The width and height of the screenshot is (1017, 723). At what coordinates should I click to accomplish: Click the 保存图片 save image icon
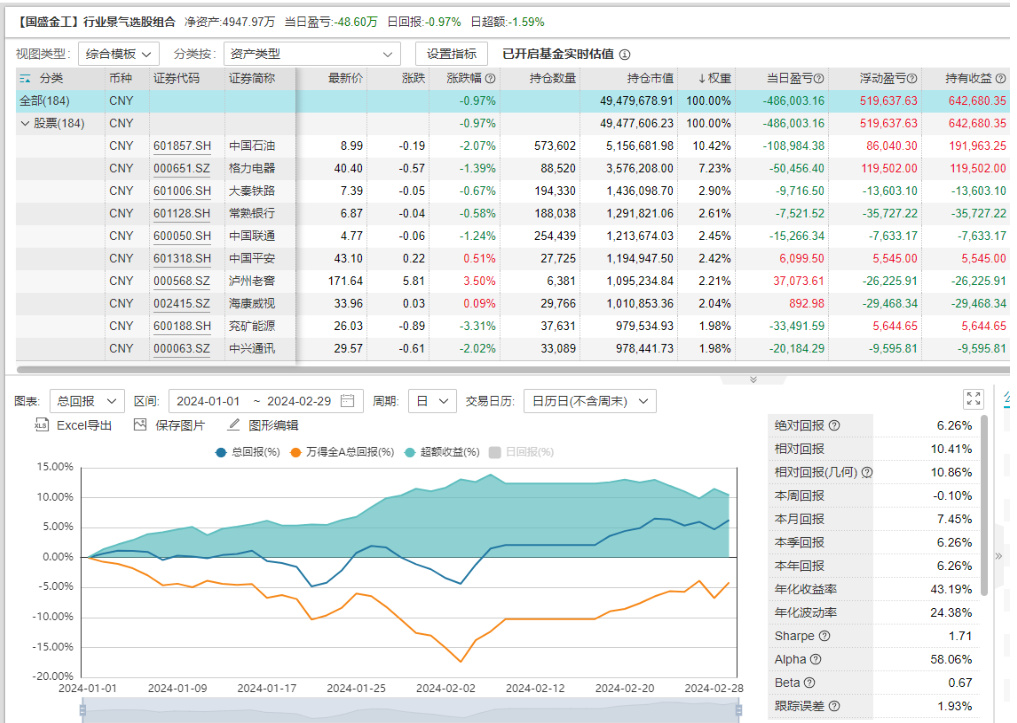pyautogui.click(x=141, y=425)
